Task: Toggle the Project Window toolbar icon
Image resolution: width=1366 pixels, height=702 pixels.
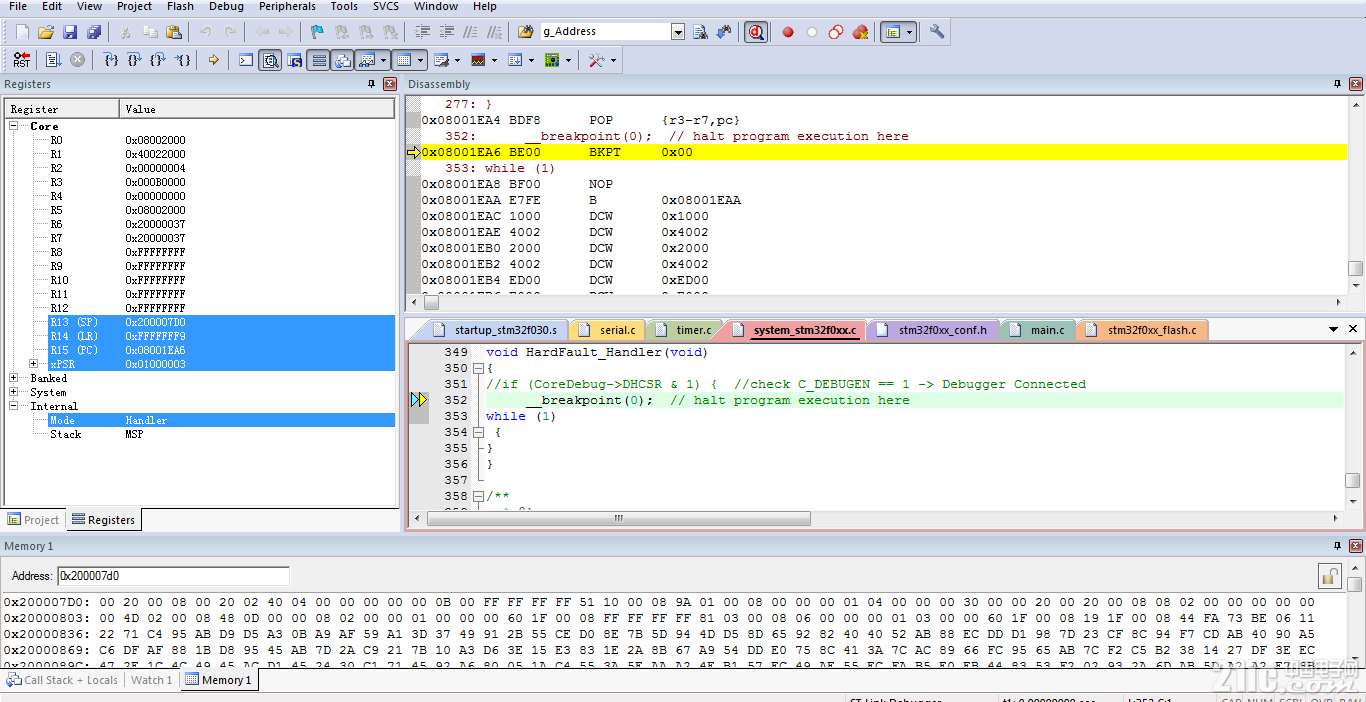Action: point(892,32)
